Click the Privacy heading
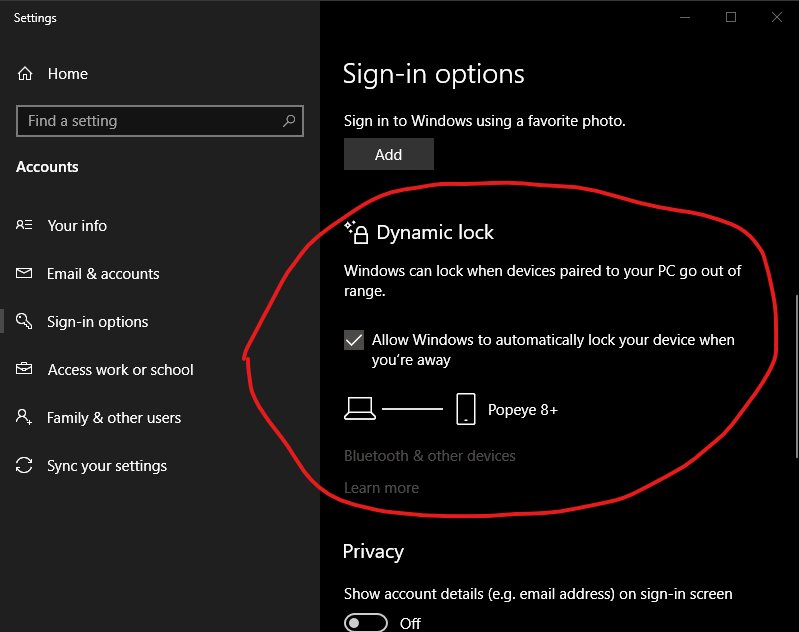Viewport: 799px width, 632px height. pyautogui.click(x=374, y=551)
